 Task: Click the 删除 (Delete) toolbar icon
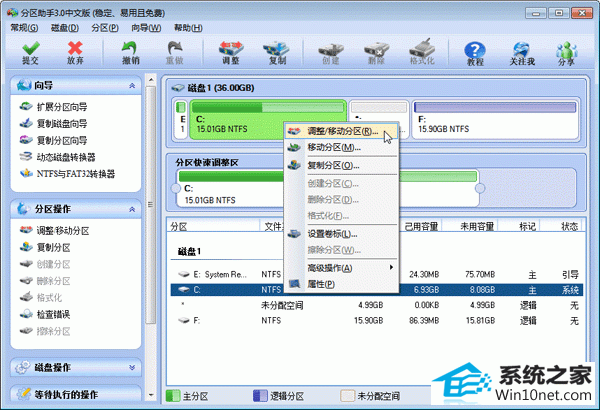tap(376, 52)
